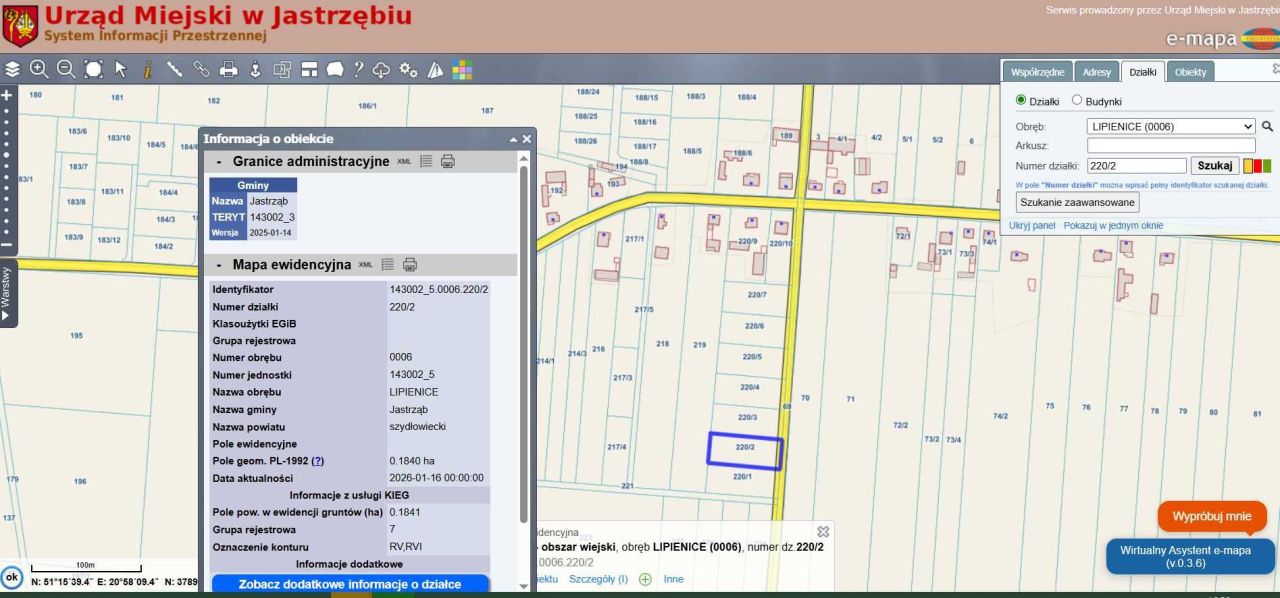The width and height of the screenshot is (1280, 598).
Task: Export Mapa ewidencyjna as XML
Action: coord(365,265)
